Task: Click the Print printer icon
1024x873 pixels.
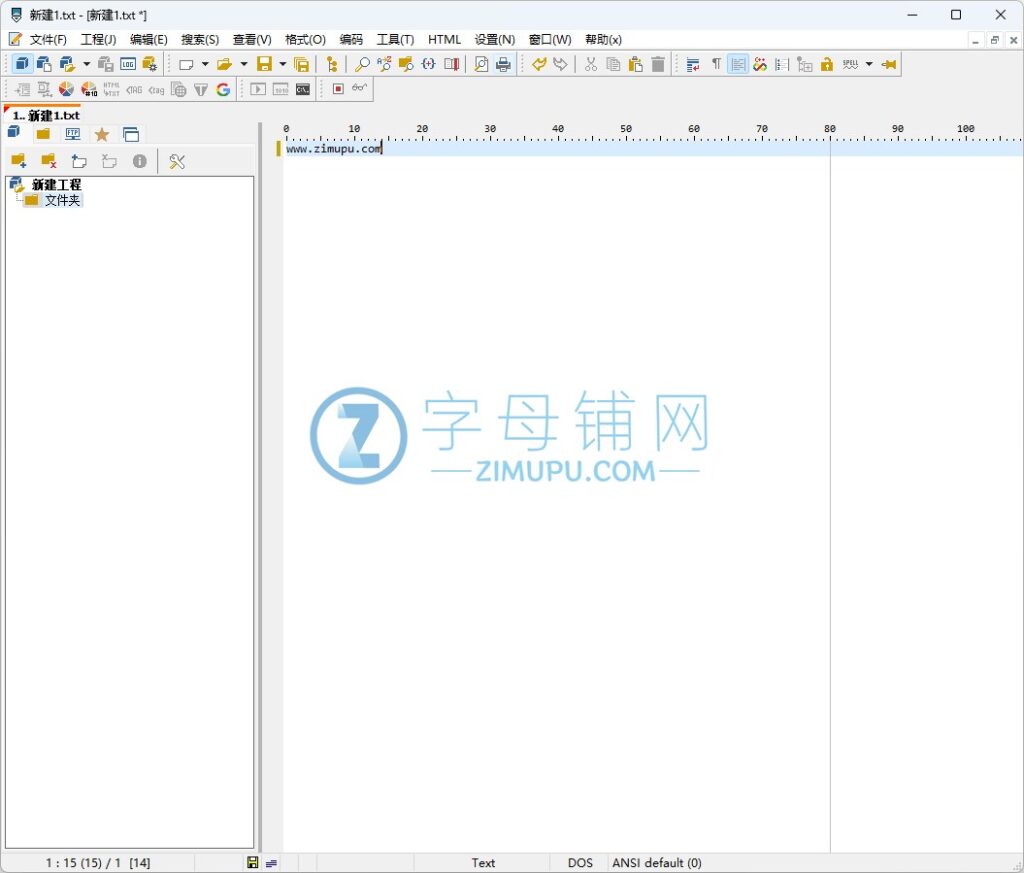Action: click(x=503, y=64)
